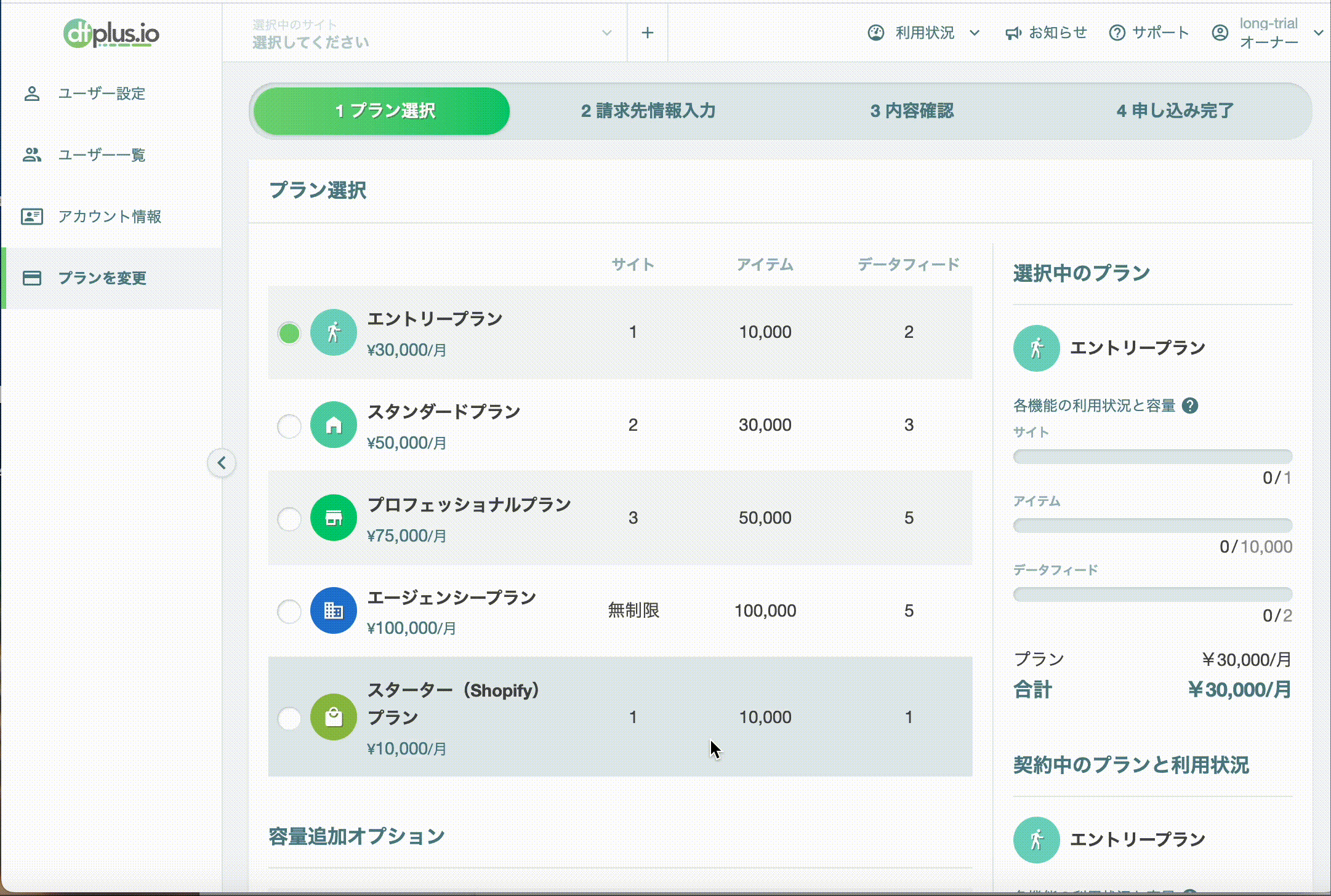
Task: Click the スタンダードプラン name
Action: tap(443, 412)
